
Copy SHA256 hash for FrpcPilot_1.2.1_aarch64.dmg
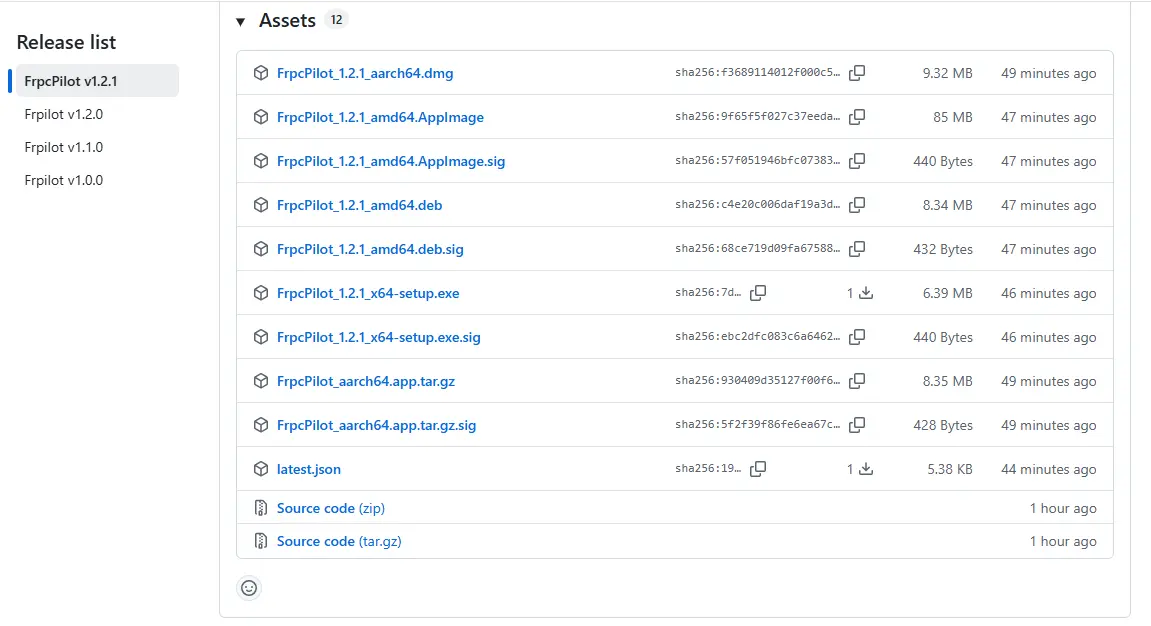[x=857, y=73]
